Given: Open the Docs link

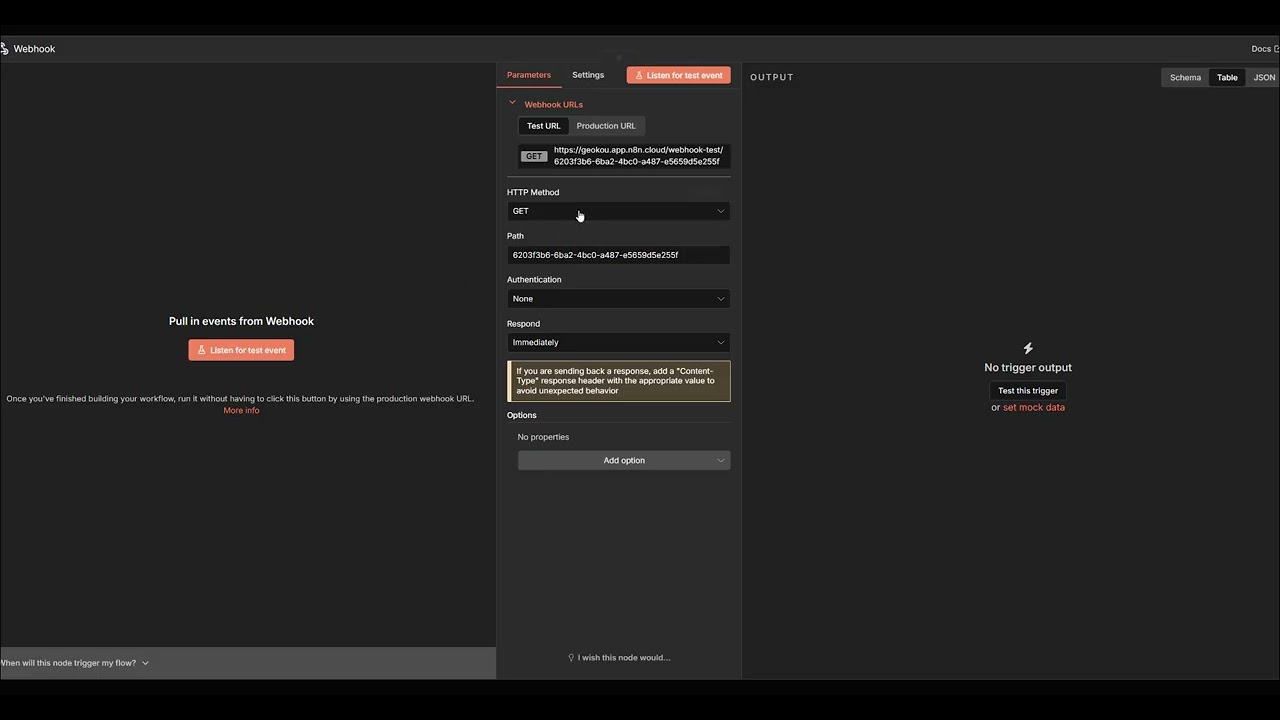Looking at the screenshot, I should tap(1265, 49).
